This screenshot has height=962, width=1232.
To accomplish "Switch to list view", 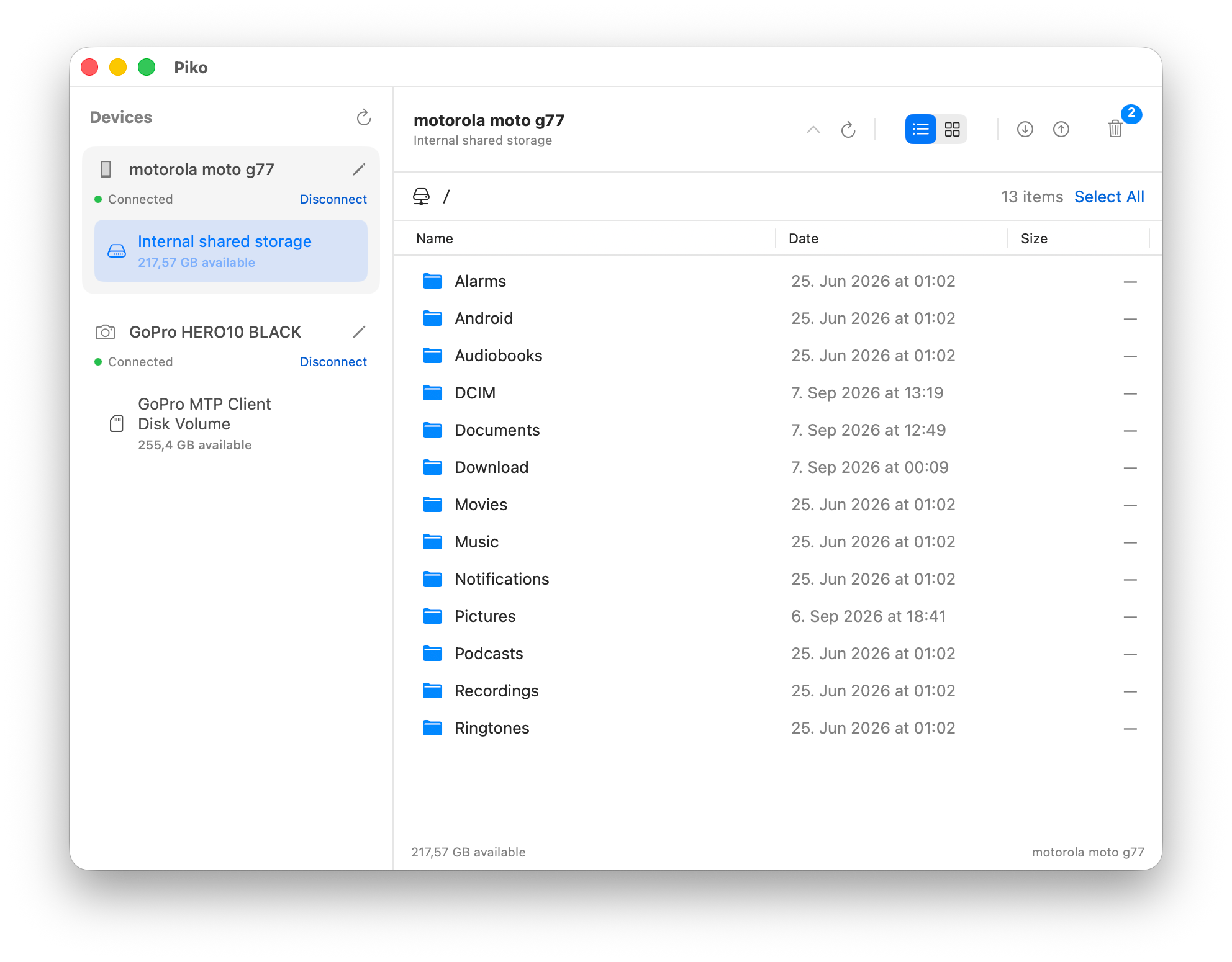I will pos(920,129).
